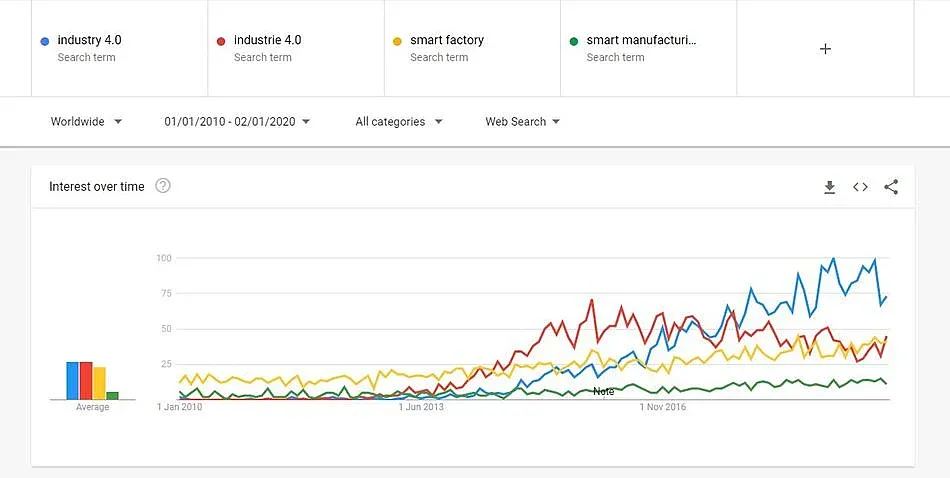Download the Interest over time chart data
The width and height of the screenshot is (950, 478).
point(829,187)
